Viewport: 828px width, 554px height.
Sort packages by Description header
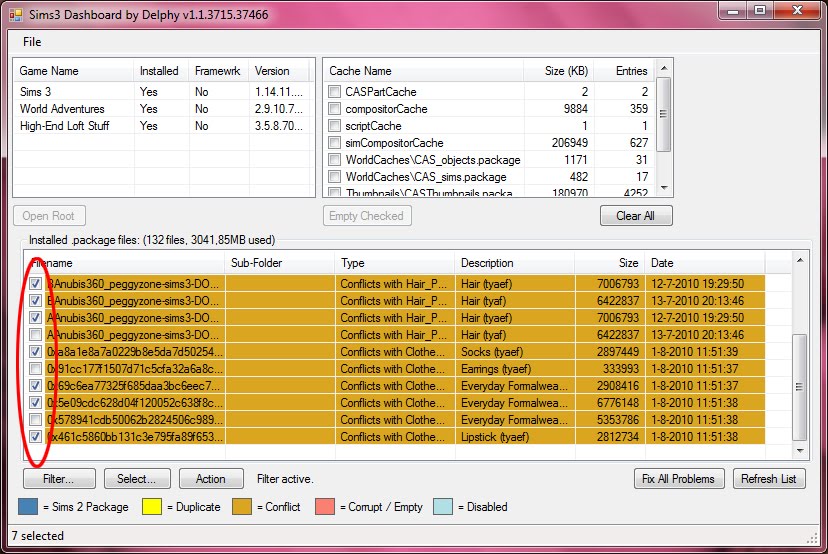pos(514,263)
